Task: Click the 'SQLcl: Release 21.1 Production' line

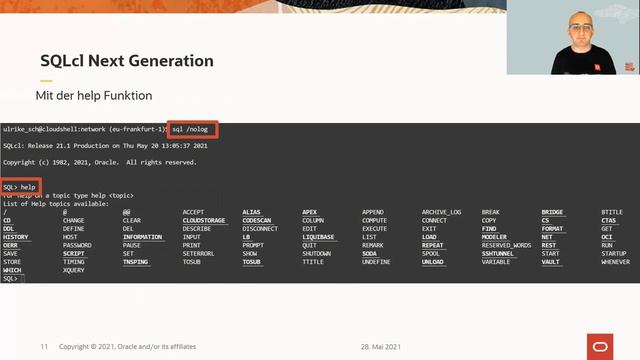Action: (x=105, y=146)
